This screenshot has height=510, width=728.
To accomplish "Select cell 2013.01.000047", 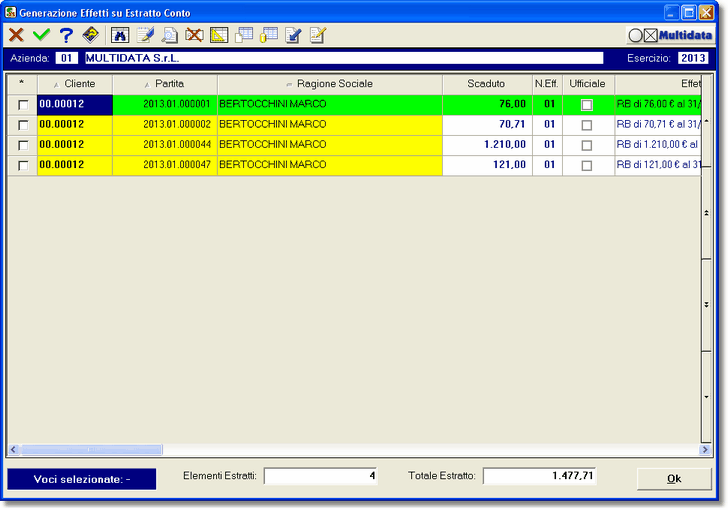I will pyautogui.click(x=165, y=165).
